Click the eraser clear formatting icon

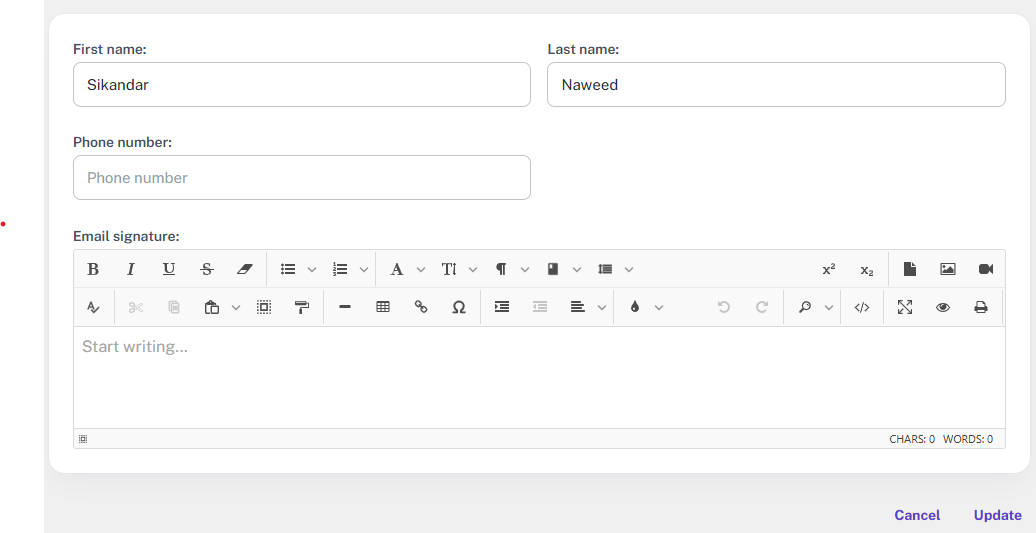[245, 269]
